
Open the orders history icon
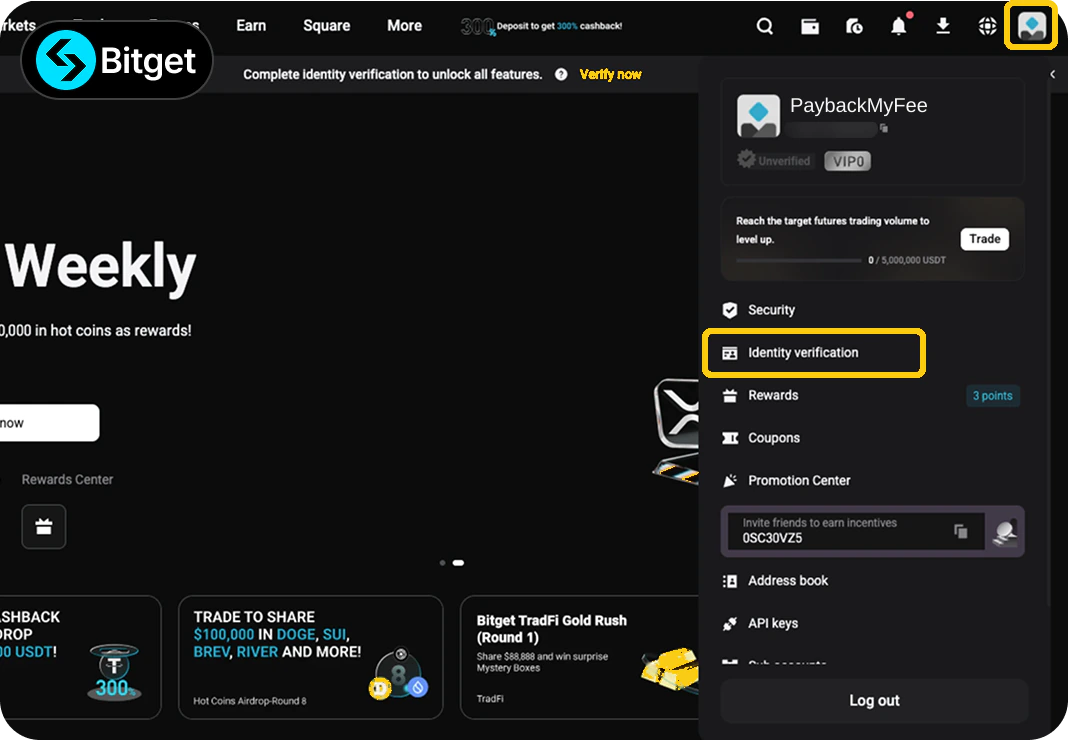pos(854,27)
